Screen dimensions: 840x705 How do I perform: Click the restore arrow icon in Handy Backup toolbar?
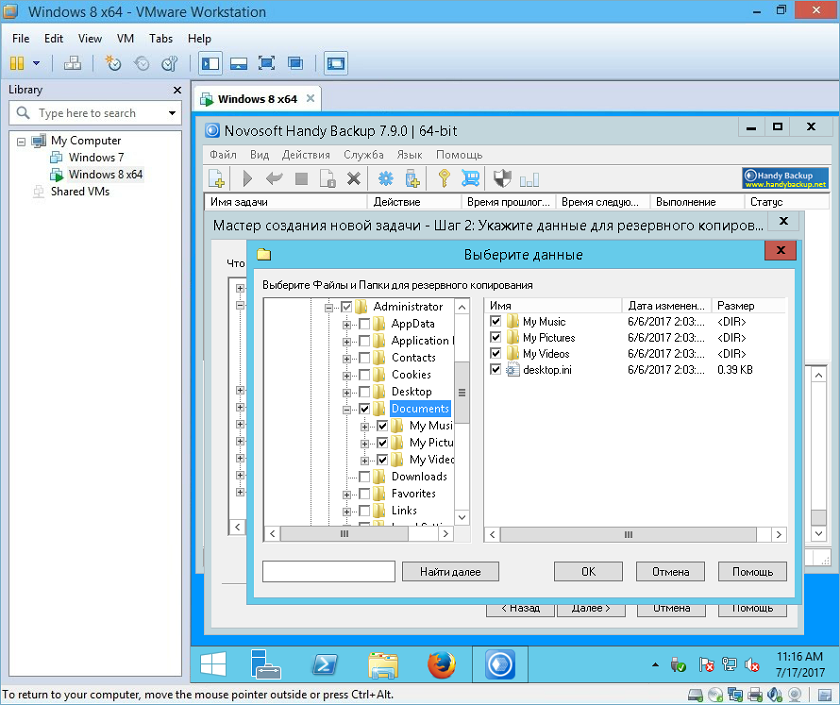tap(274, 179)
